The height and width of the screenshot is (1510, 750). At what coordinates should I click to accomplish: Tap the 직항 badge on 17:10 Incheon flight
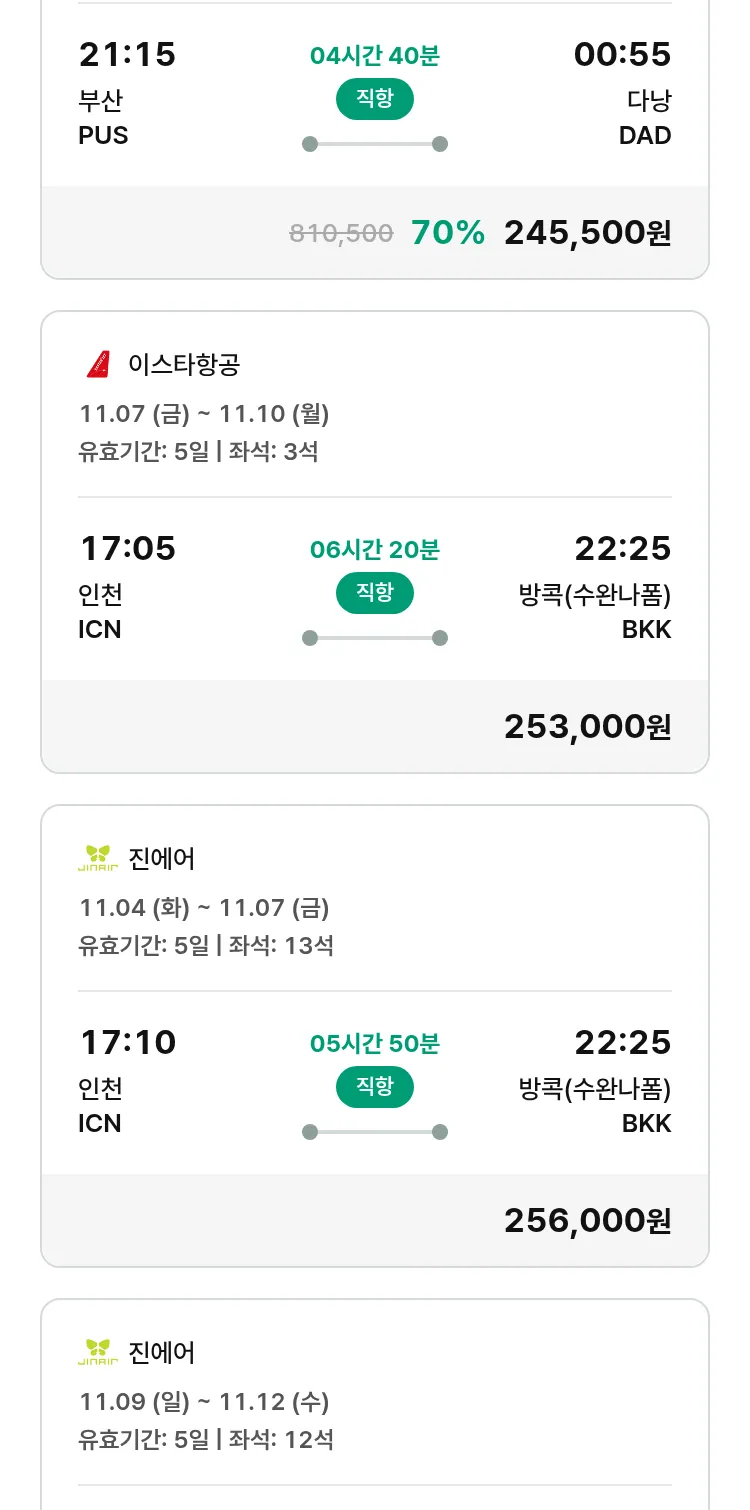374,1087
